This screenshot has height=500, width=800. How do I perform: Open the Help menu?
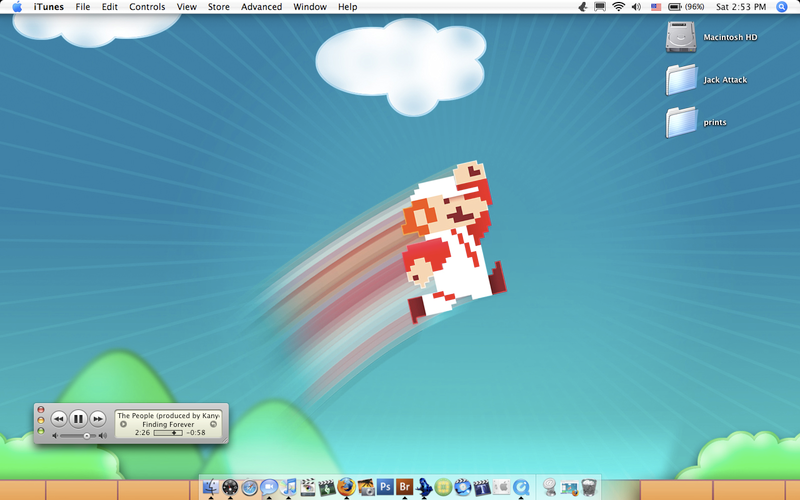point(347,7)
